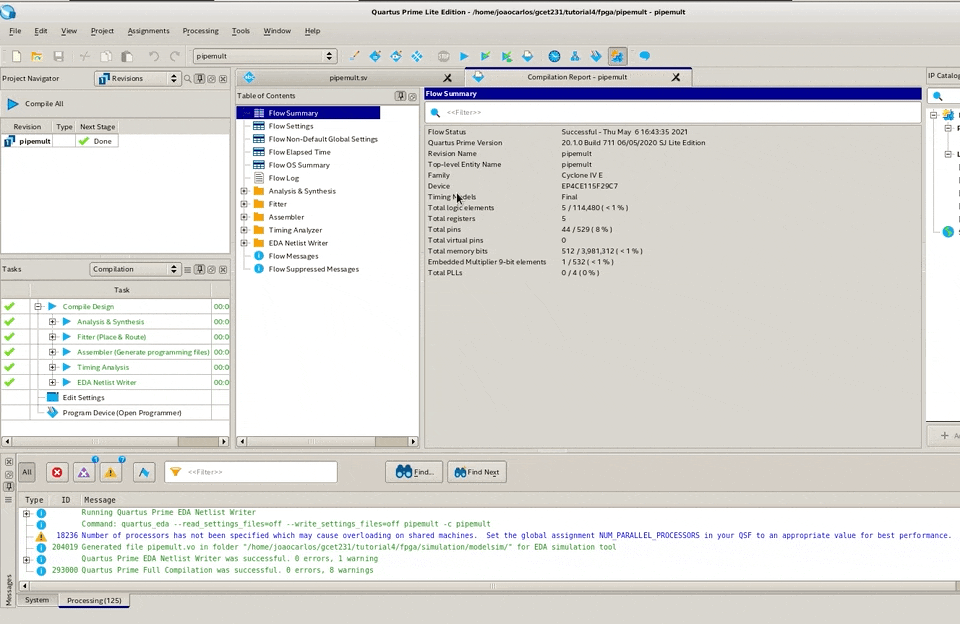Click the Cut scissors icon
Screen dimensions: 960x624
(85, 56)
